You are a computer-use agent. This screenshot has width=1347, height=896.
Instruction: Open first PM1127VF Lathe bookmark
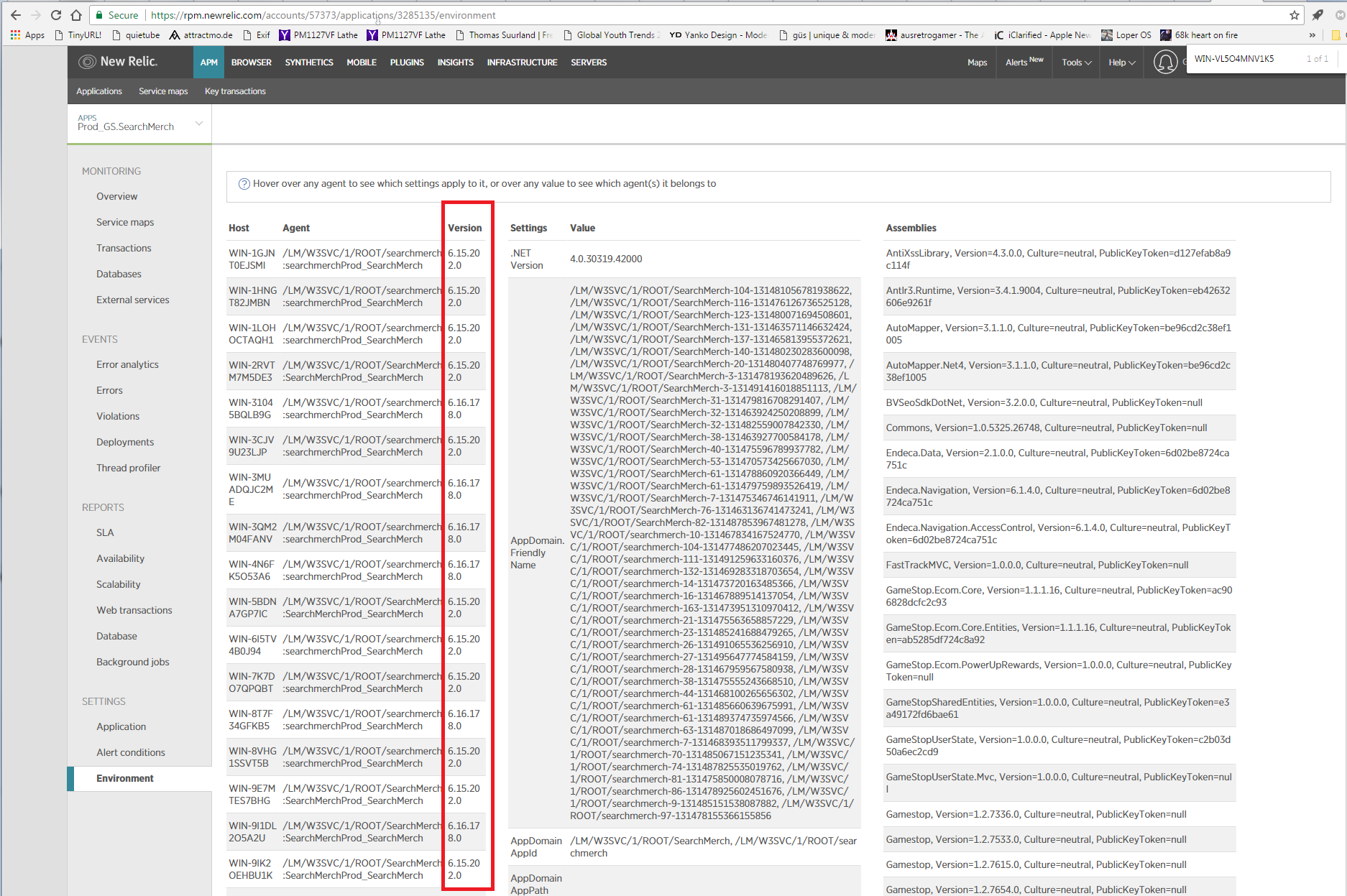318,34
